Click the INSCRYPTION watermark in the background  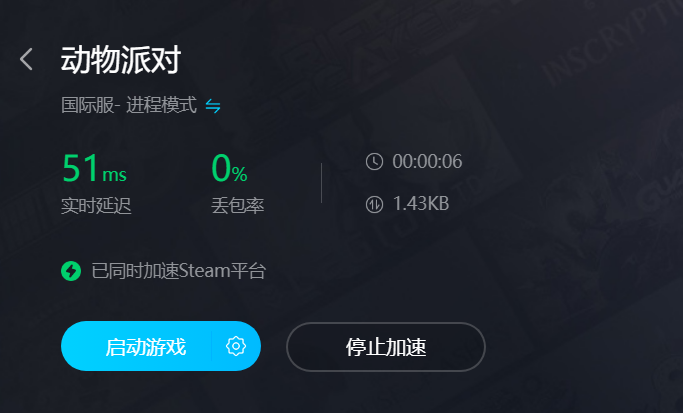click(610, 41)
